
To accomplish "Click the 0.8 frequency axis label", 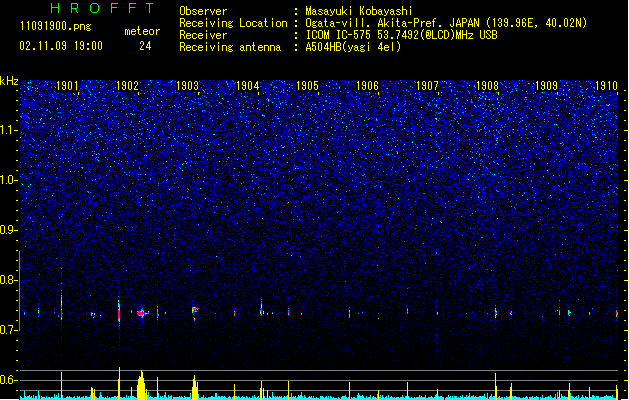I will (9, 280).
